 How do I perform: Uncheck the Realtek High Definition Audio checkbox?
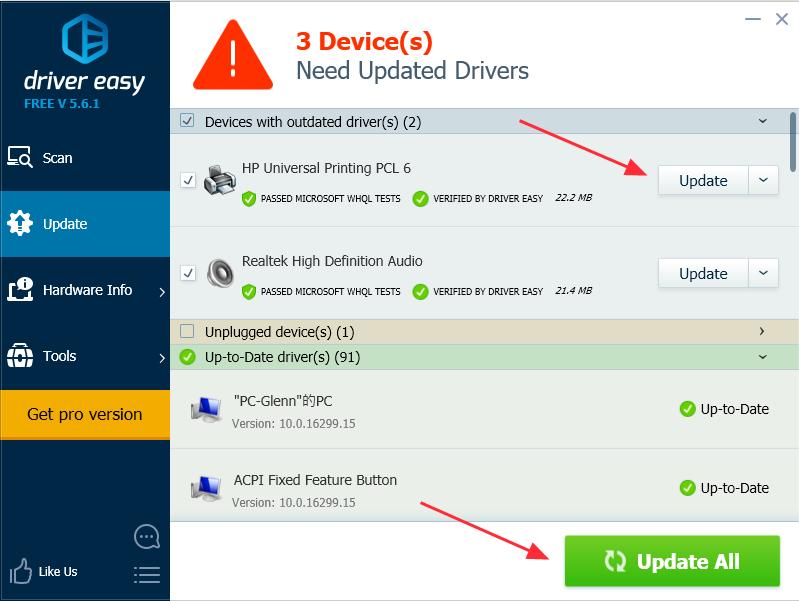click(187, 273)
